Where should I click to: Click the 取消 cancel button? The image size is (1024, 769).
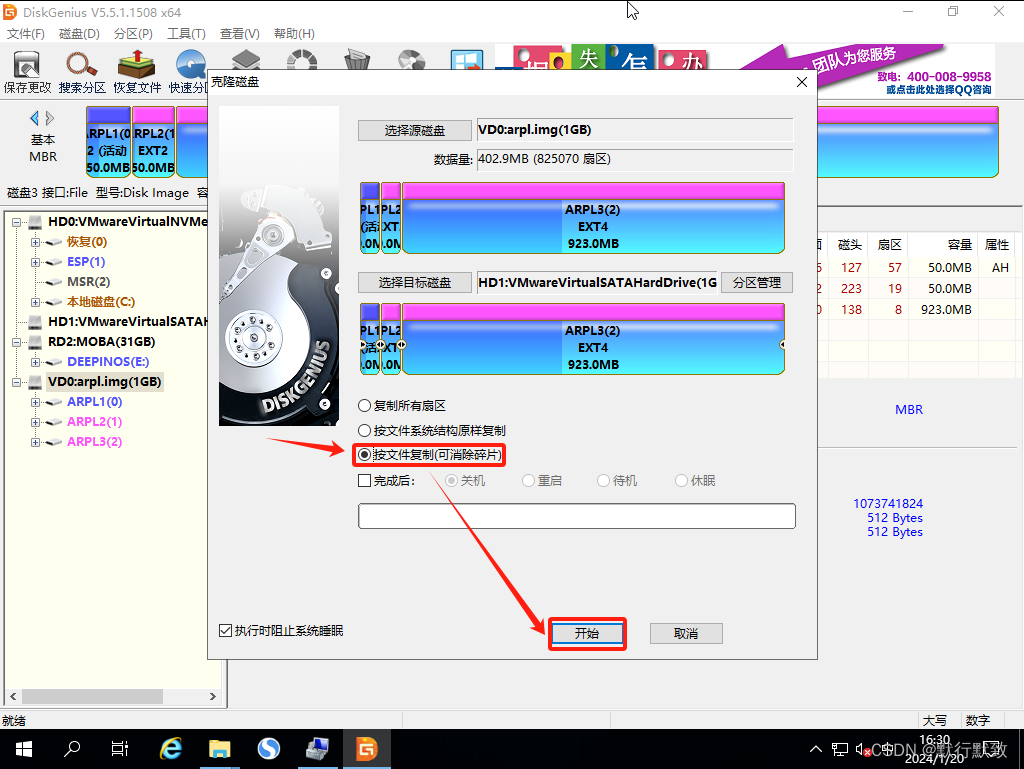686,633
